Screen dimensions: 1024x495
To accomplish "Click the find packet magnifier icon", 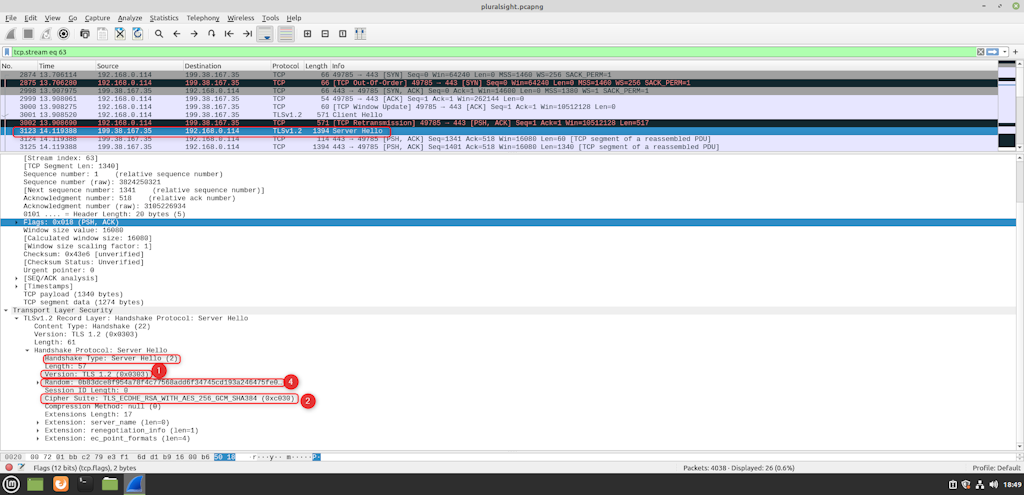I will 159,34.
